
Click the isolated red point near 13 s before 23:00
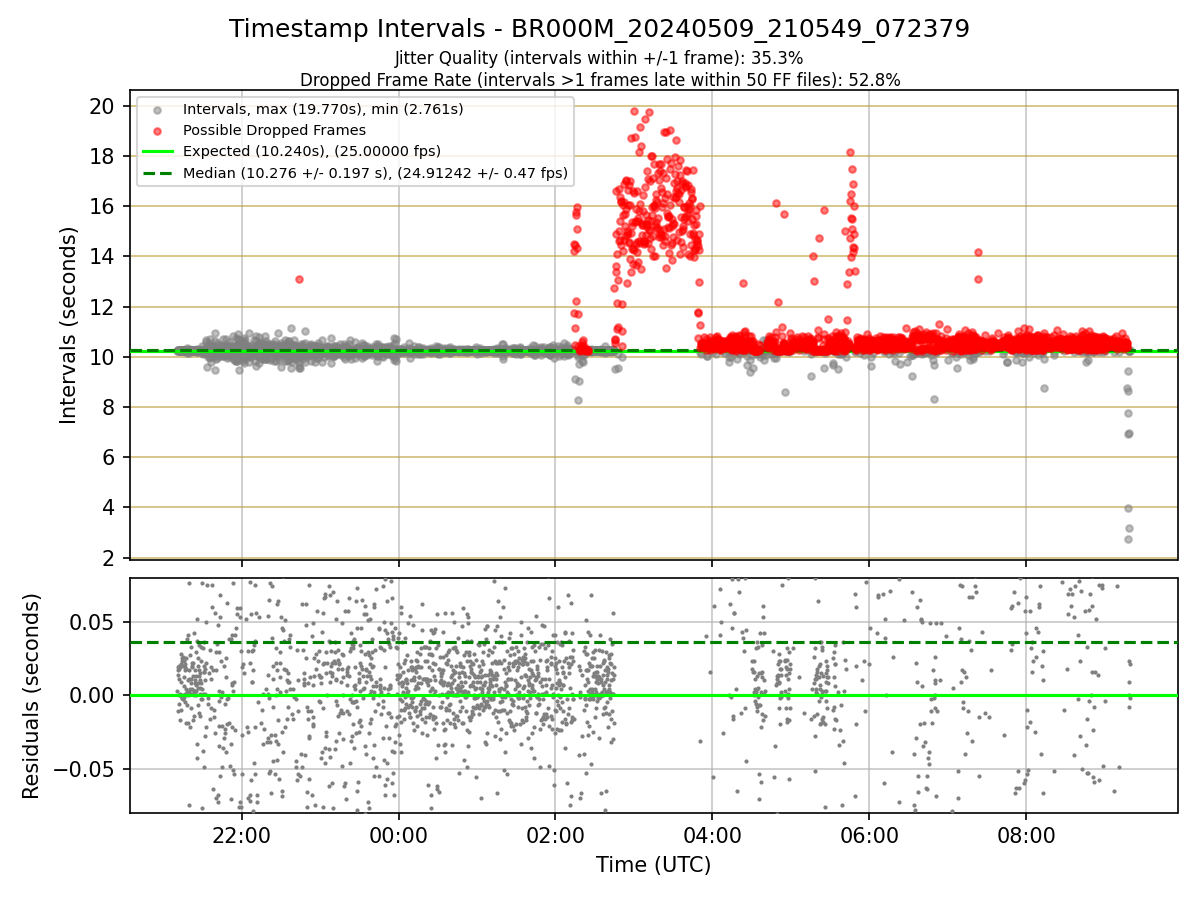point(299,279)
